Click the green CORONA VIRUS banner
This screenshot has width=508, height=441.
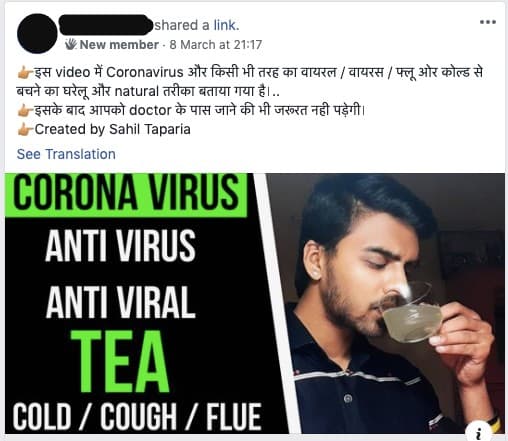(126, 195)
